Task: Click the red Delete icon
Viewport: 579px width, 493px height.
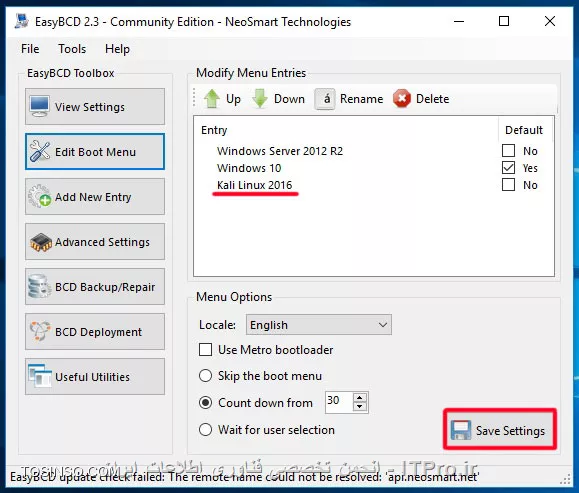Action: point(402,99)
